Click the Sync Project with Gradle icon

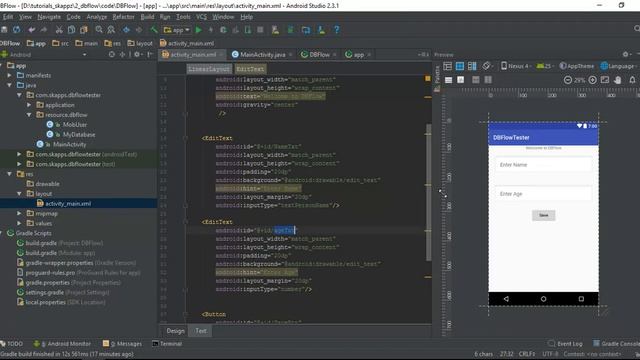click(x=291, y=30)
